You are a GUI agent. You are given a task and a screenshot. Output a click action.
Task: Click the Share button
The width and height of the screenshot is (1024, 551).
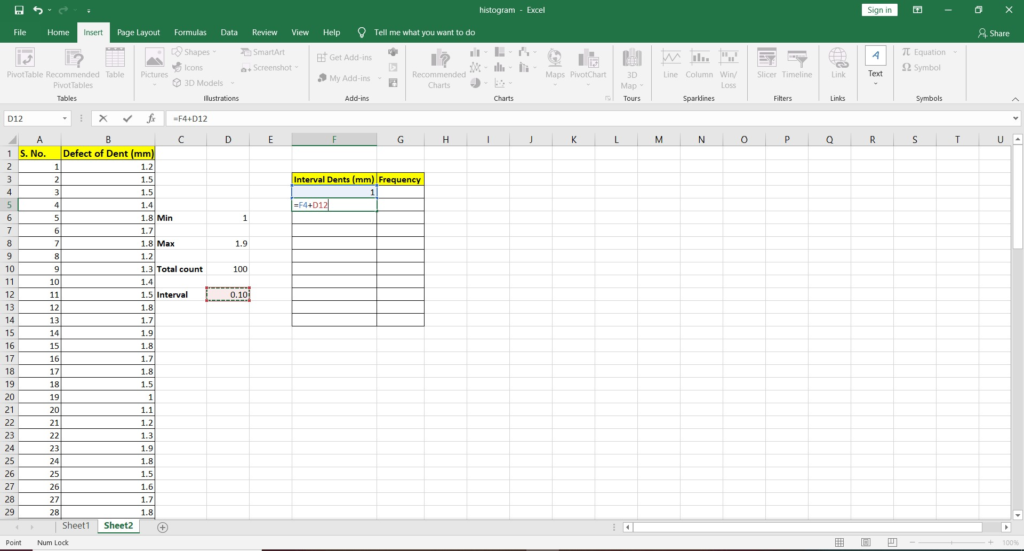[993, 33]
